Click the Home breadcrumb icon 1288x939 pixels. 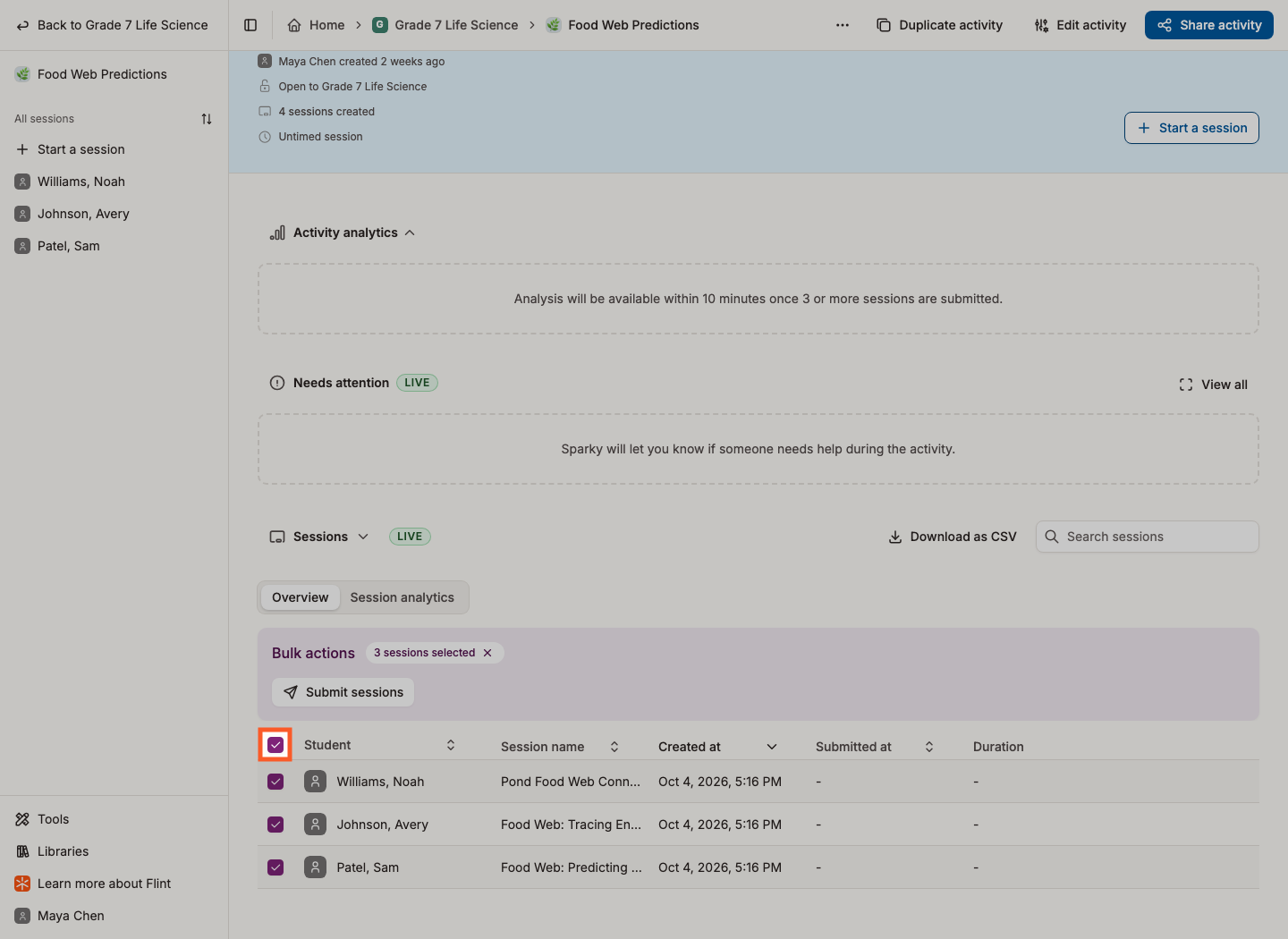294,25
